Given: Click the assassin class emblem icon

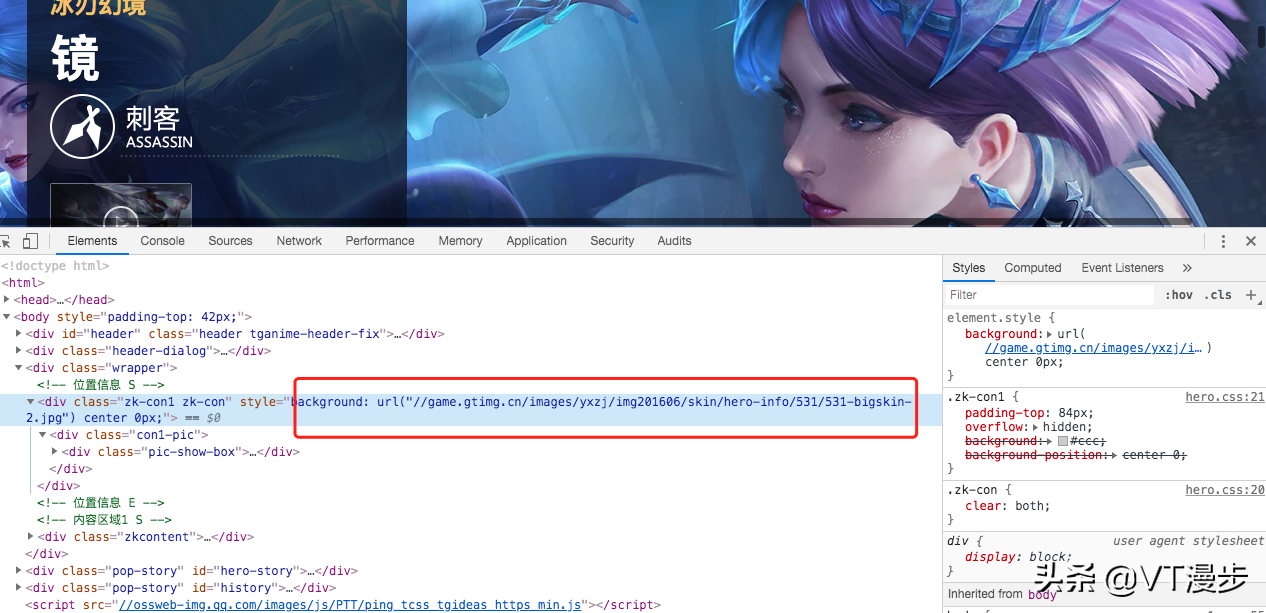Looking at the screenshot, I should coord(83,127).
